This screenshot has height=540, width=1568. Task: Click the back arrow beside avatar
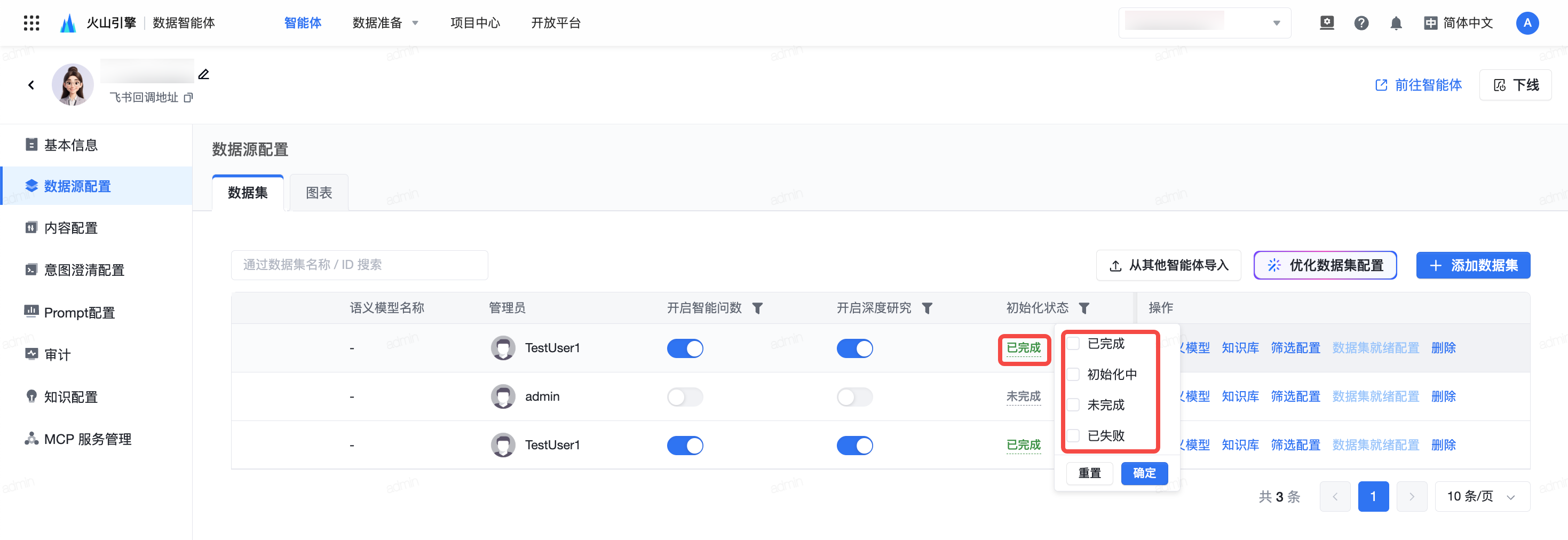[x=31, y=85]
